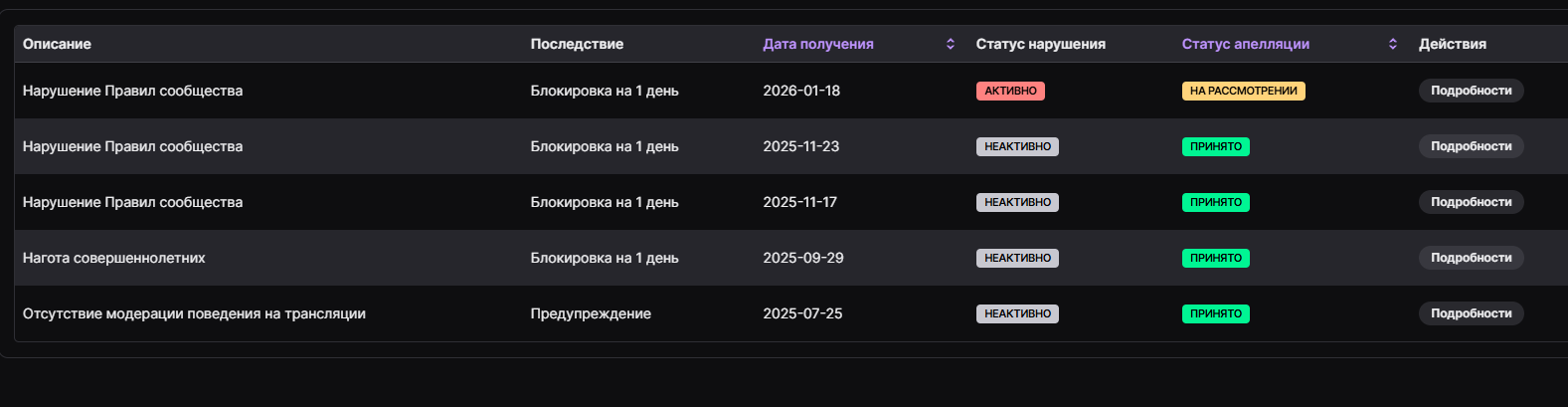1568x407 pixels.
Task: Click sort arrows beside "Дата получения"
Action: click(951, 44)
